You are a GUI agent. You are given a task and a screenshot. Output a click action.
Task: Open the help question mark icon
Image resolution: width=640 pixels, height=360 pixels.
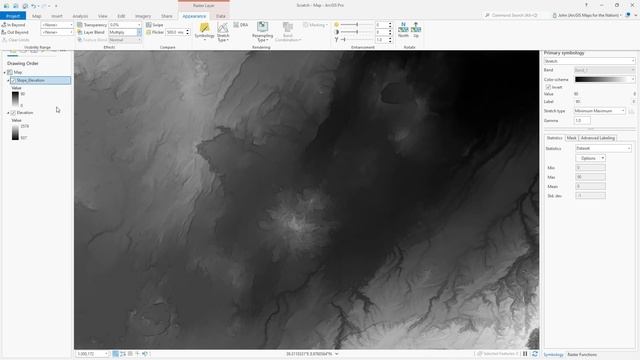click(x=586, y=5)
